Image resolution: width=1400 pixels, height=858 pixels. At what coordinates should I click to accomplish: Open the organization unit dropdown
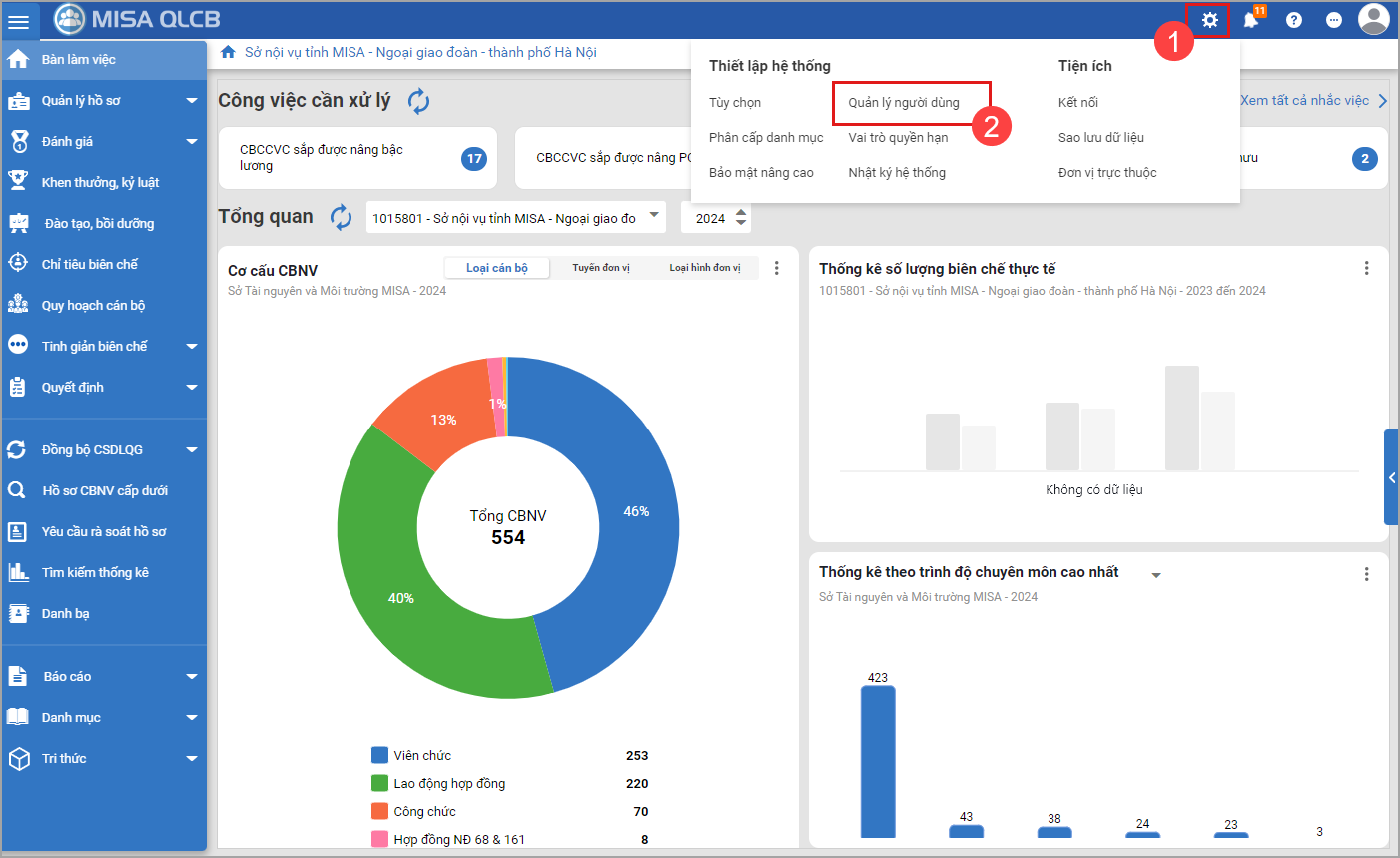click(x=654, y=215)
